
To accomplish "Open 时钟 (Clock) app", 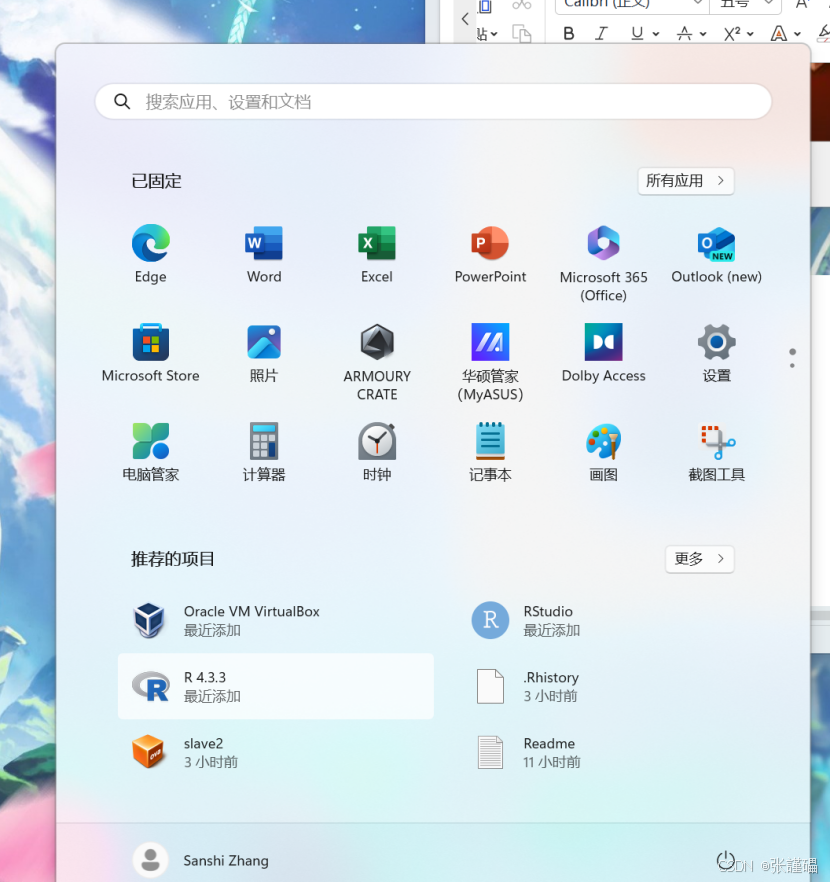I will [377, 452].
